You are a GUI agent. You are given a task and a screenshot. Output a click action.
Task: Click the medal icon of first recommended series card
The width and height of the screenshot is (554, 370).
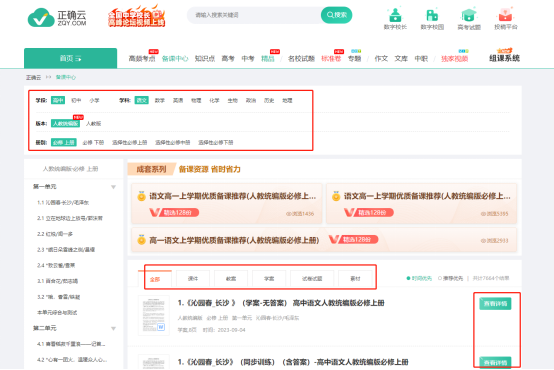(141, 196)
